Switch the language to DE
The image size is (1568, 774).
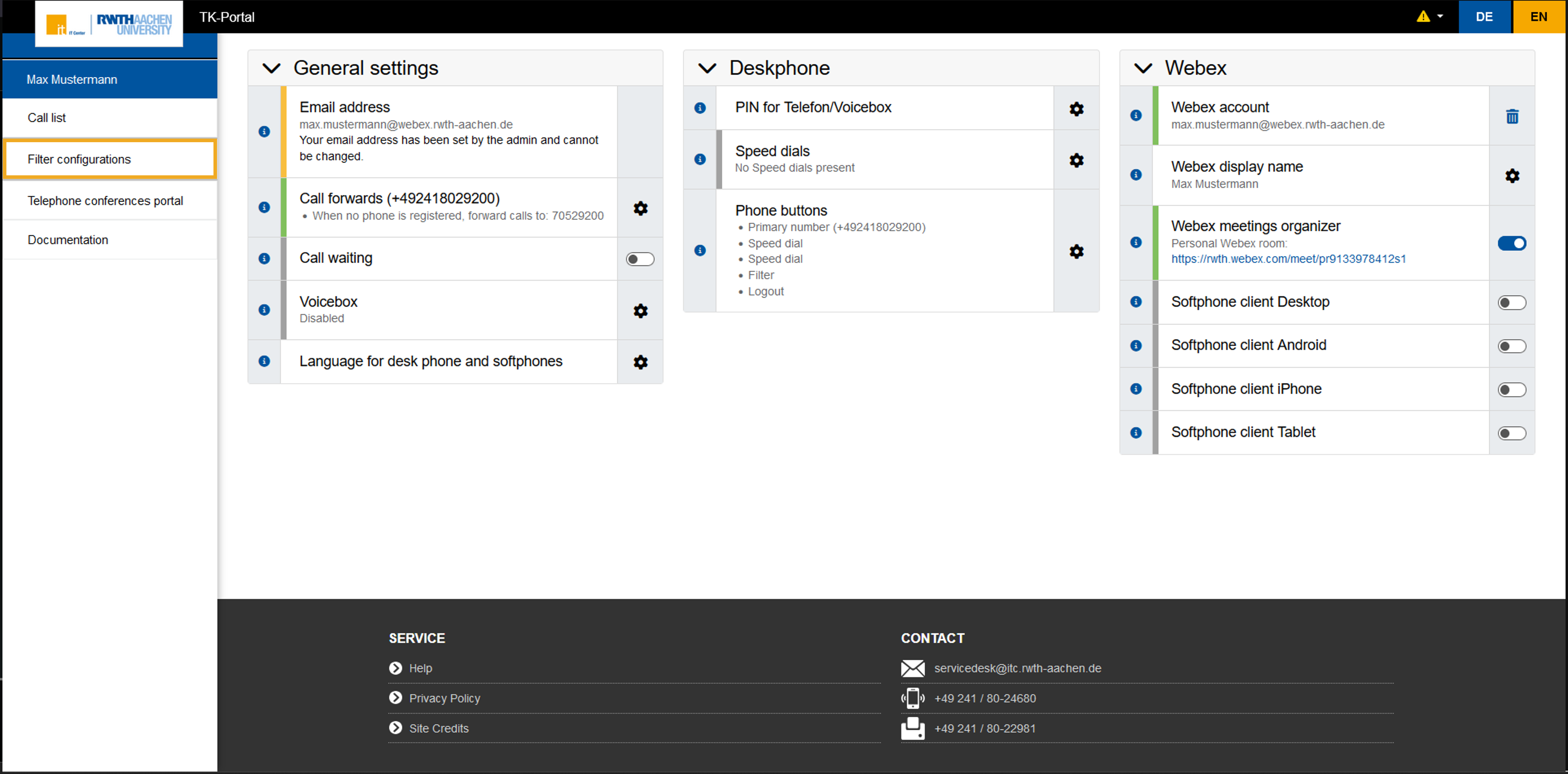(x=1484, y=16)
